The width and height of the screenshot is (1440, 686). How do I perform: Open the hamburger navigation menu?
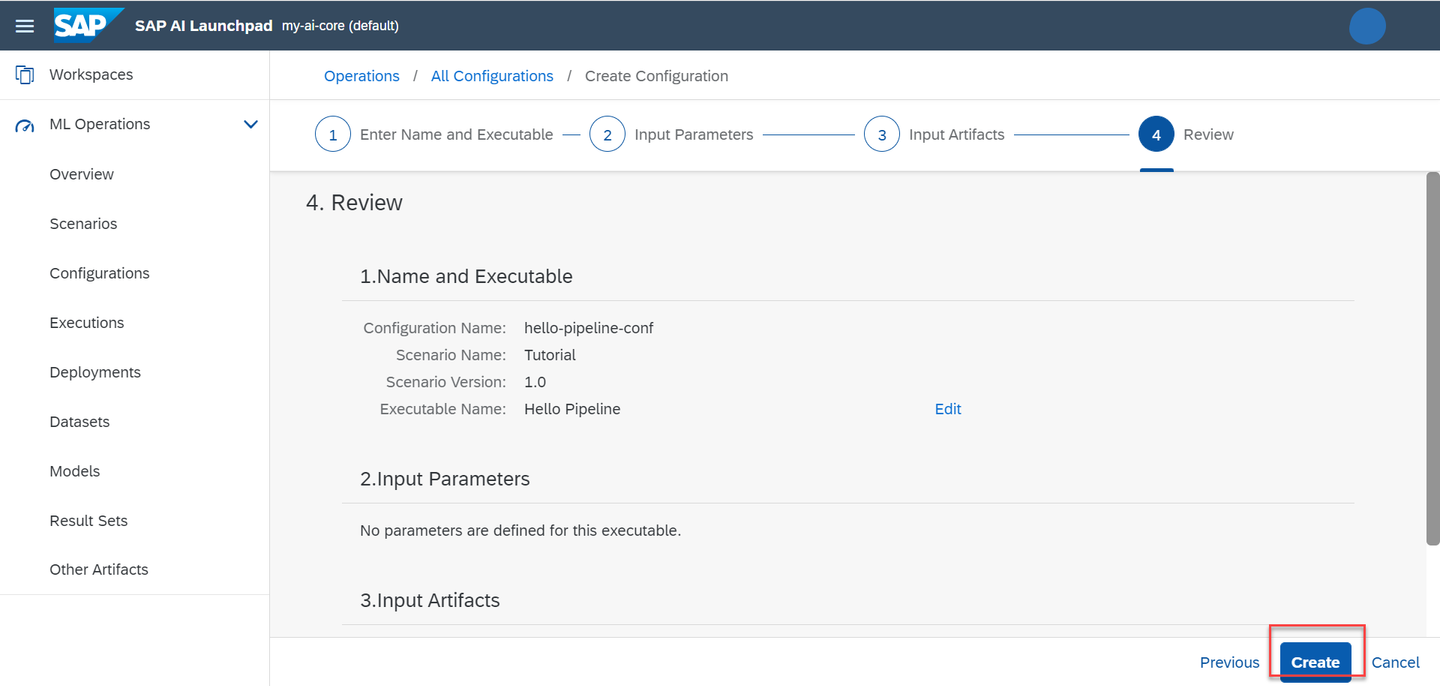(24, 26)
